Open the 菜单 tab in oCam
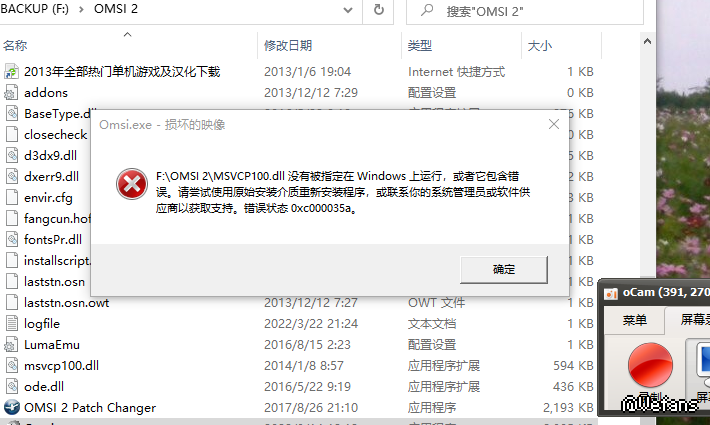The height and width of the screenshot is (425, 710). (x=634, y=320)
